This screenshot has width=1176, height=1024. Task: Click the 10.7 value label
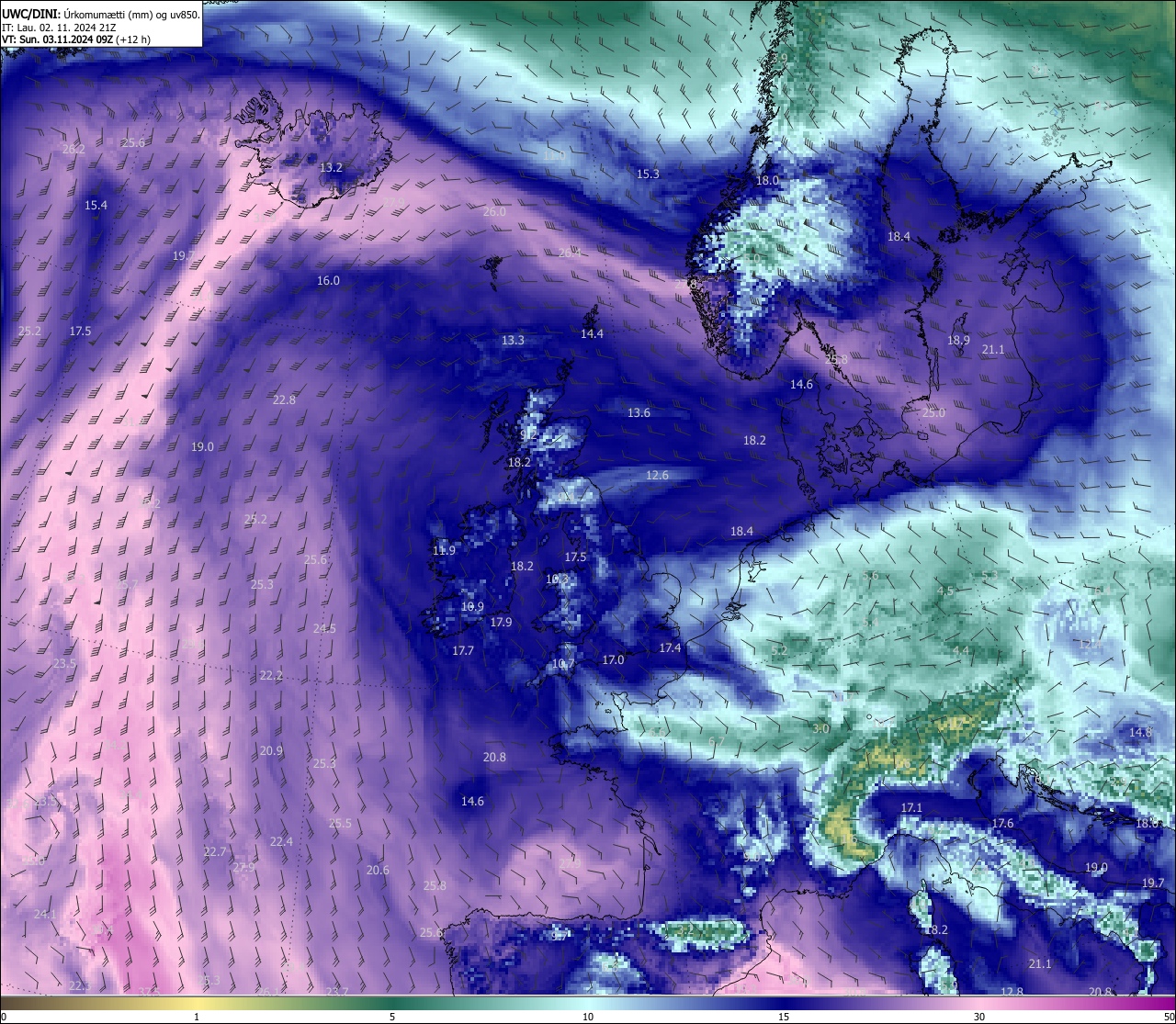pos(562,664)
